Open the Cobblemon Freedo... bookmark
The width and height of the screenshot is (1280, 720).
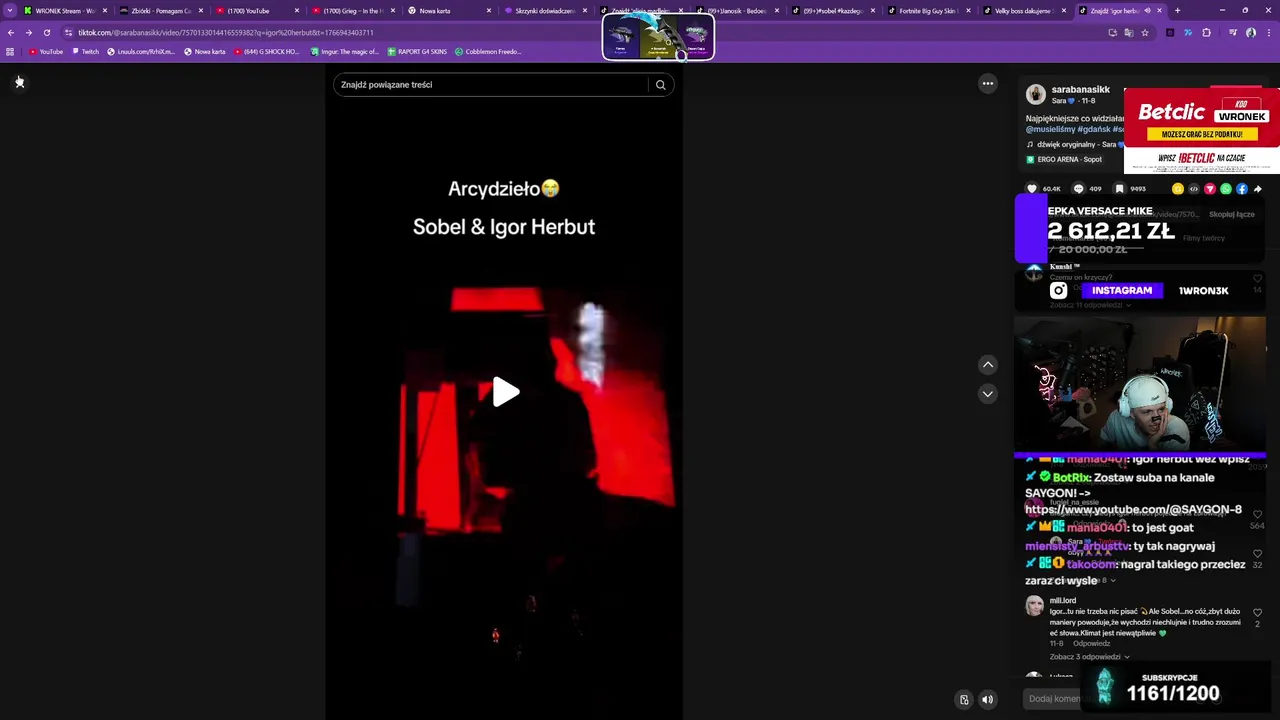point(487,52)
